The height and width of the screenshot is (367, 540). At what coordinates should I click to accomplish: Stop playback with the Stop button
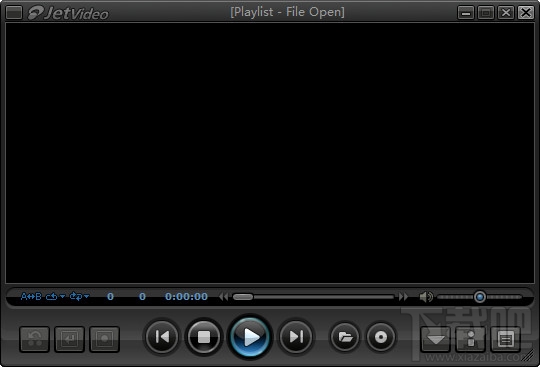click(x=204, y=337)
